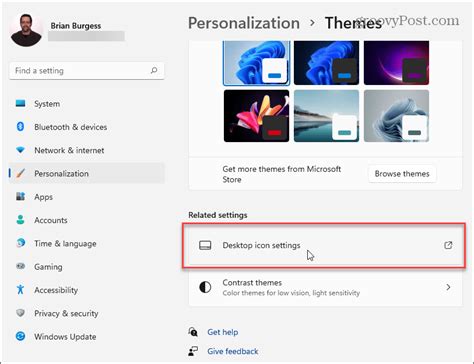
Task: Open the Give feedback link
Action: tap(233, 351)
